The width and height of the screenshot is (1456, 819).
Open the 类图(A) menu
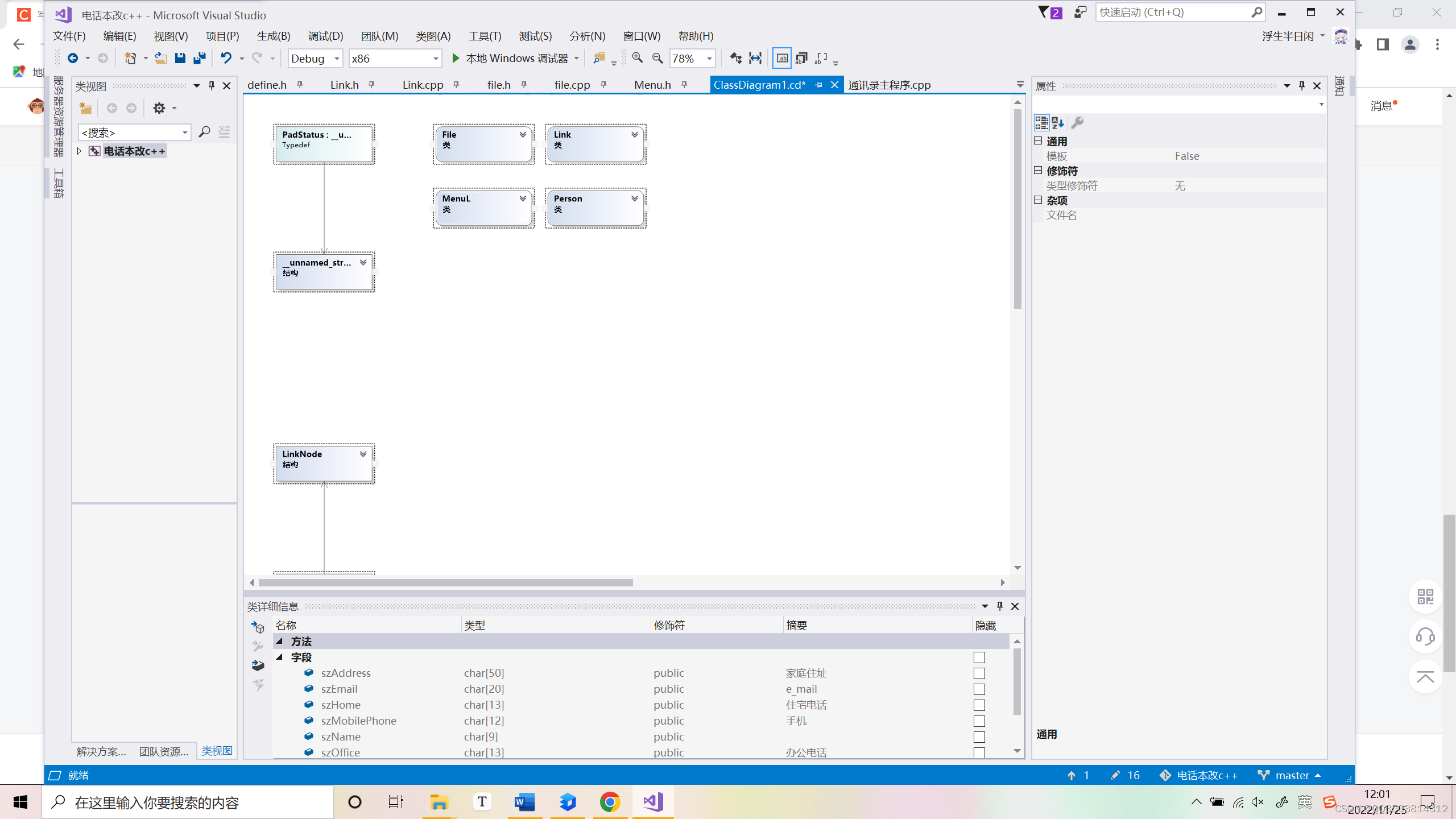click(433, 36)
